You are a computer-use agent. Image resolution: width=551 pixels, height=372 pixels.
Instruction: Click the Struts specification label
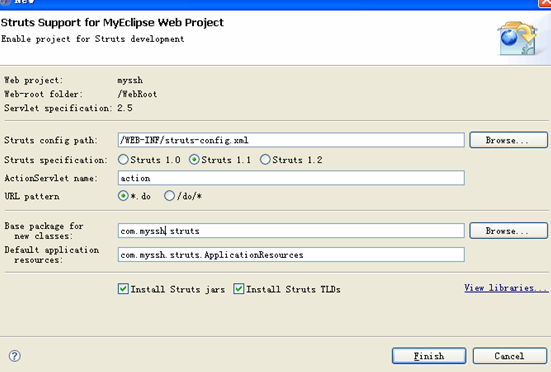(x=56, y=160)
